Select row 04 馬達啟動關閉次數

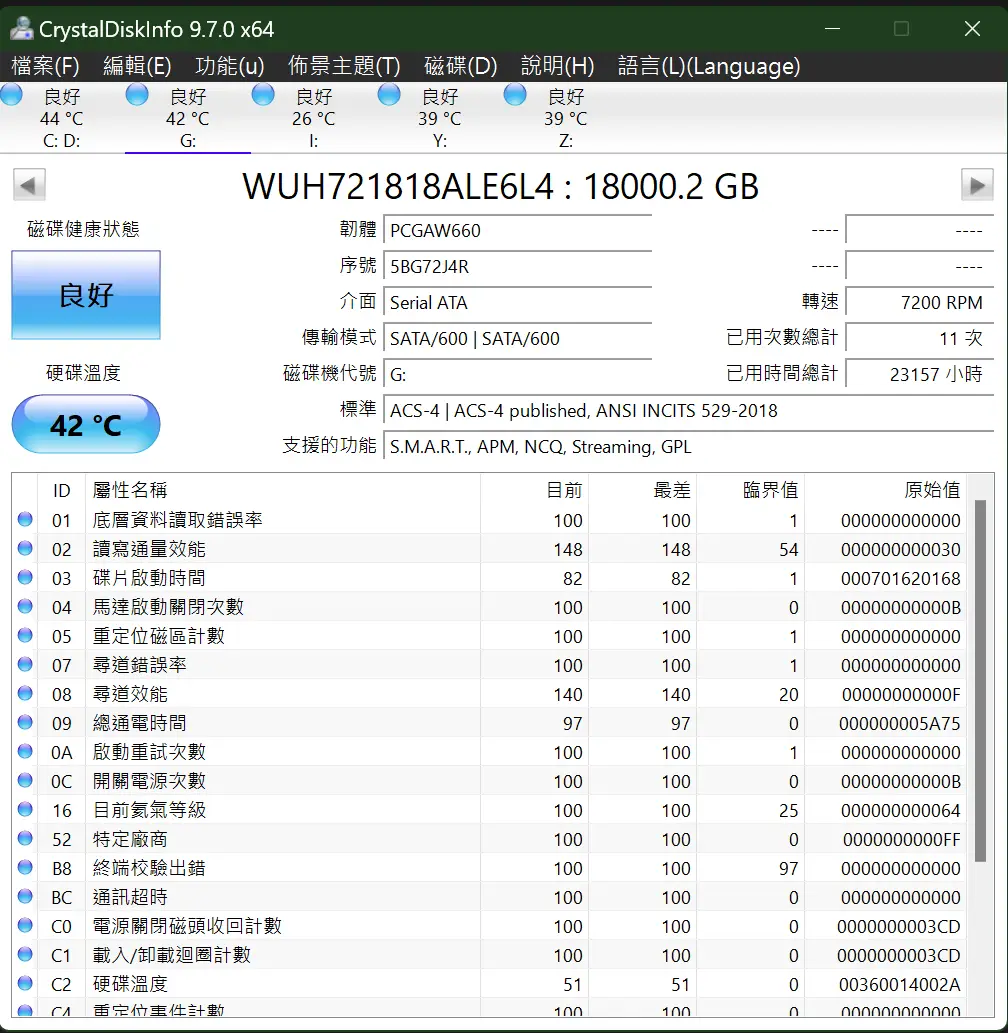pyautogui.click(x=489, y=607)
